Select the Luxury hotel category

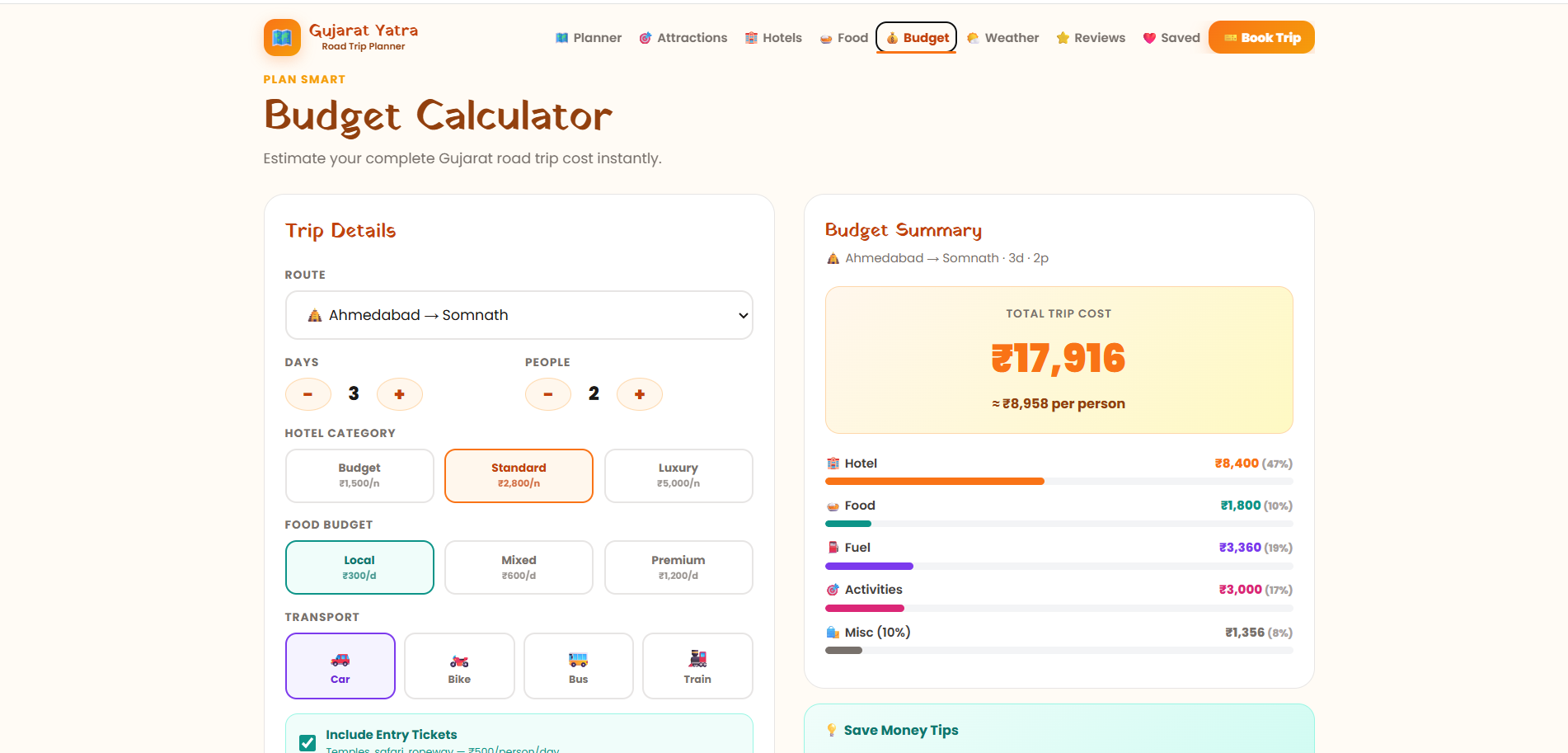click(678, 476)
